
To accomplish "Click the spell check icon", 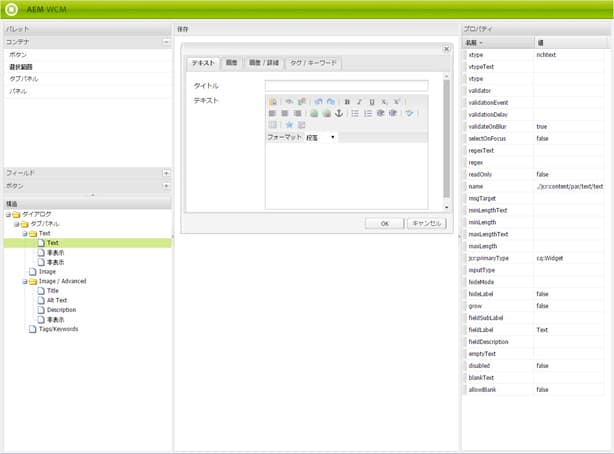I will tap(409, 113).
